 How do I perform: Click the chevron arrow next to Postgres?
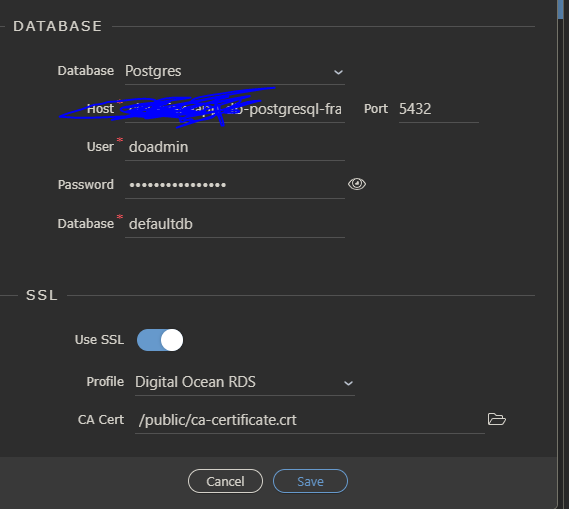click(338, 72)
